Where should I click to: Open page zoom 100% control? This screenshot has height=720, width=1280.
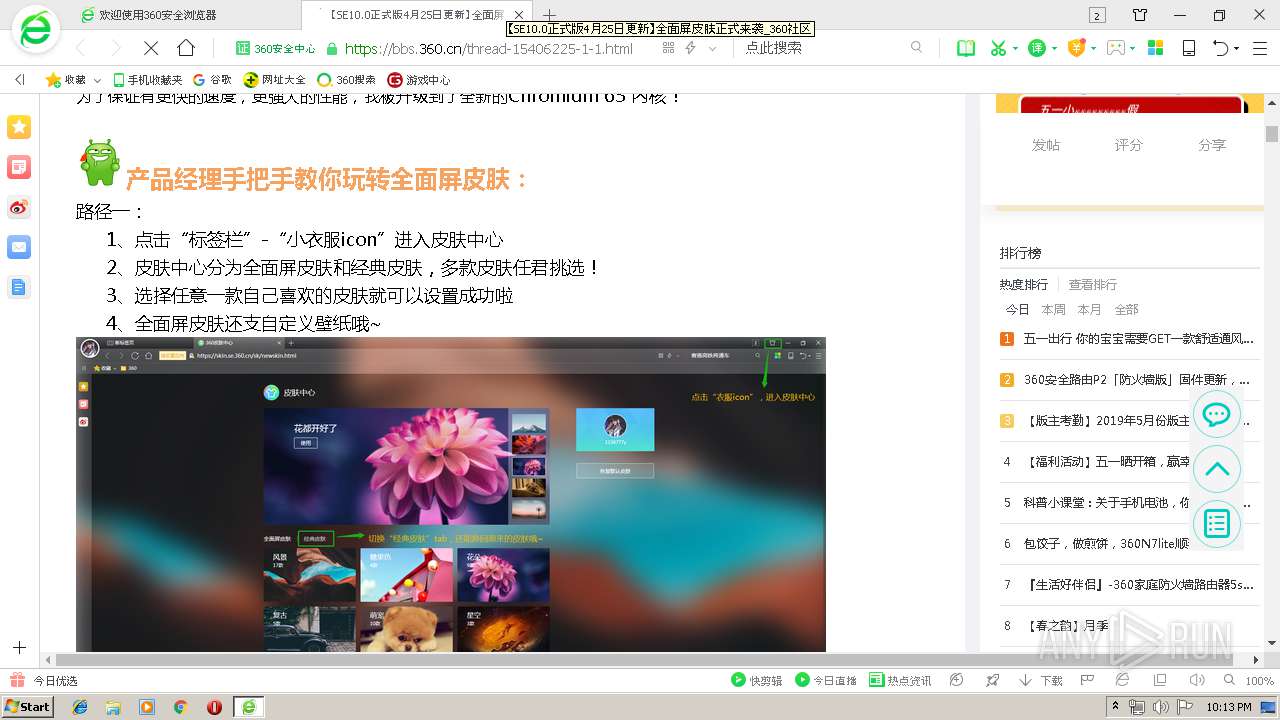(x=1251, y=680)
